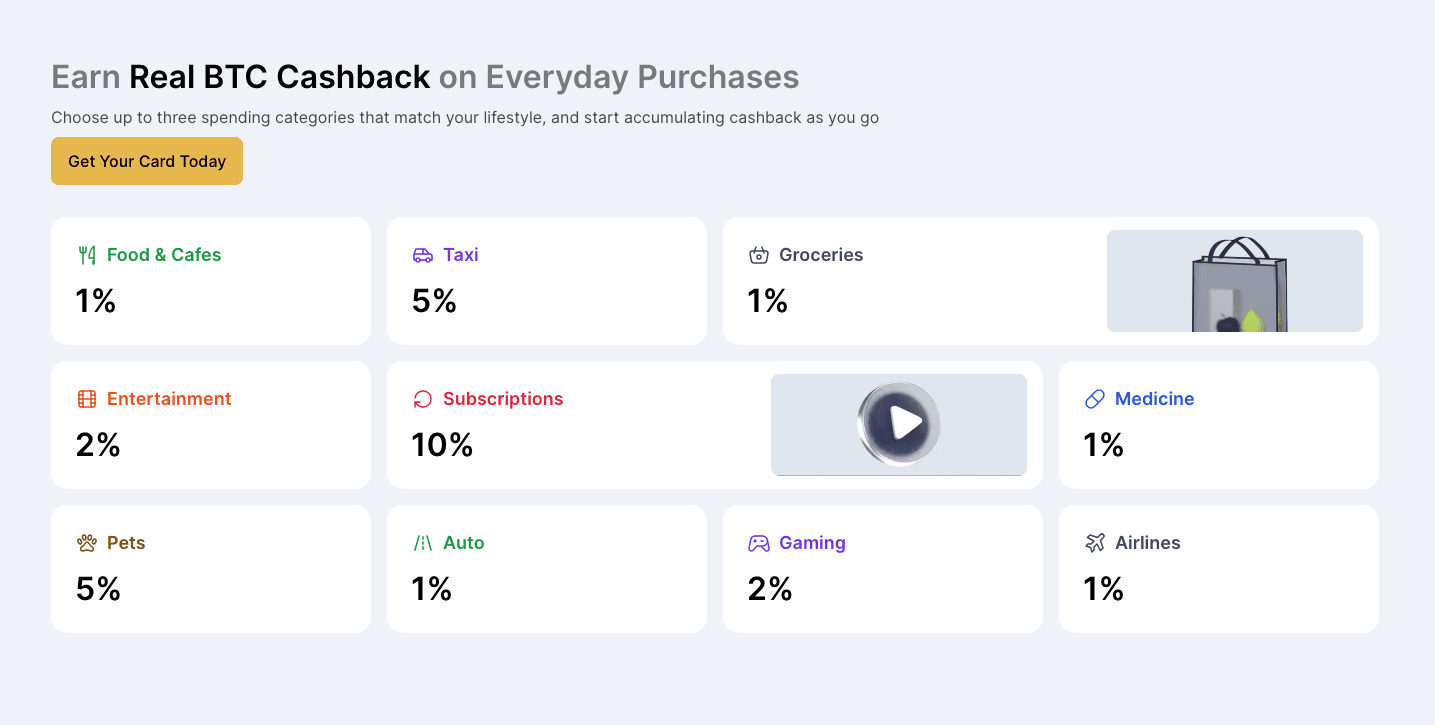Click the fork and knife Food & Cafes icon
Image resolution: width=1435 pixels, height=725 pixels.
point(87,255)
